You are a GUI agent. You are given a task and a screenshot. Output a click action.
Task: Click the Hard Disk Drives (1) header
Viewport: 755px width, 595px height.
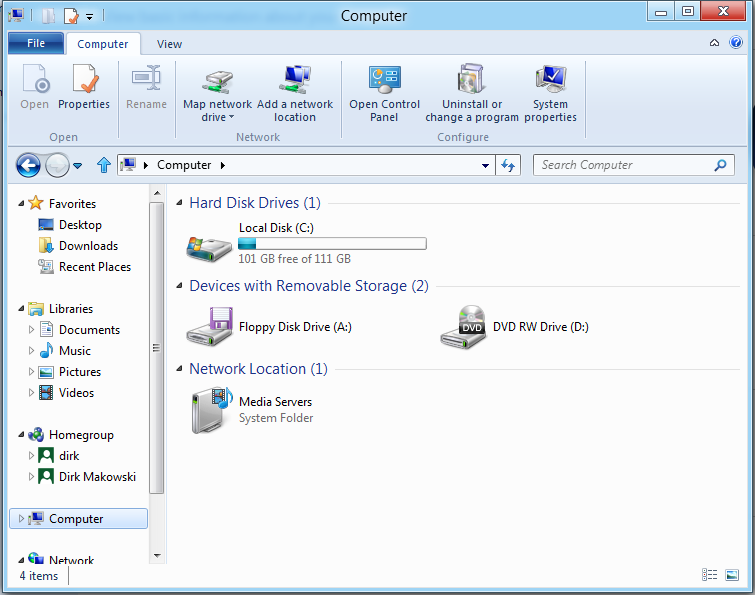tap(255, 203)
